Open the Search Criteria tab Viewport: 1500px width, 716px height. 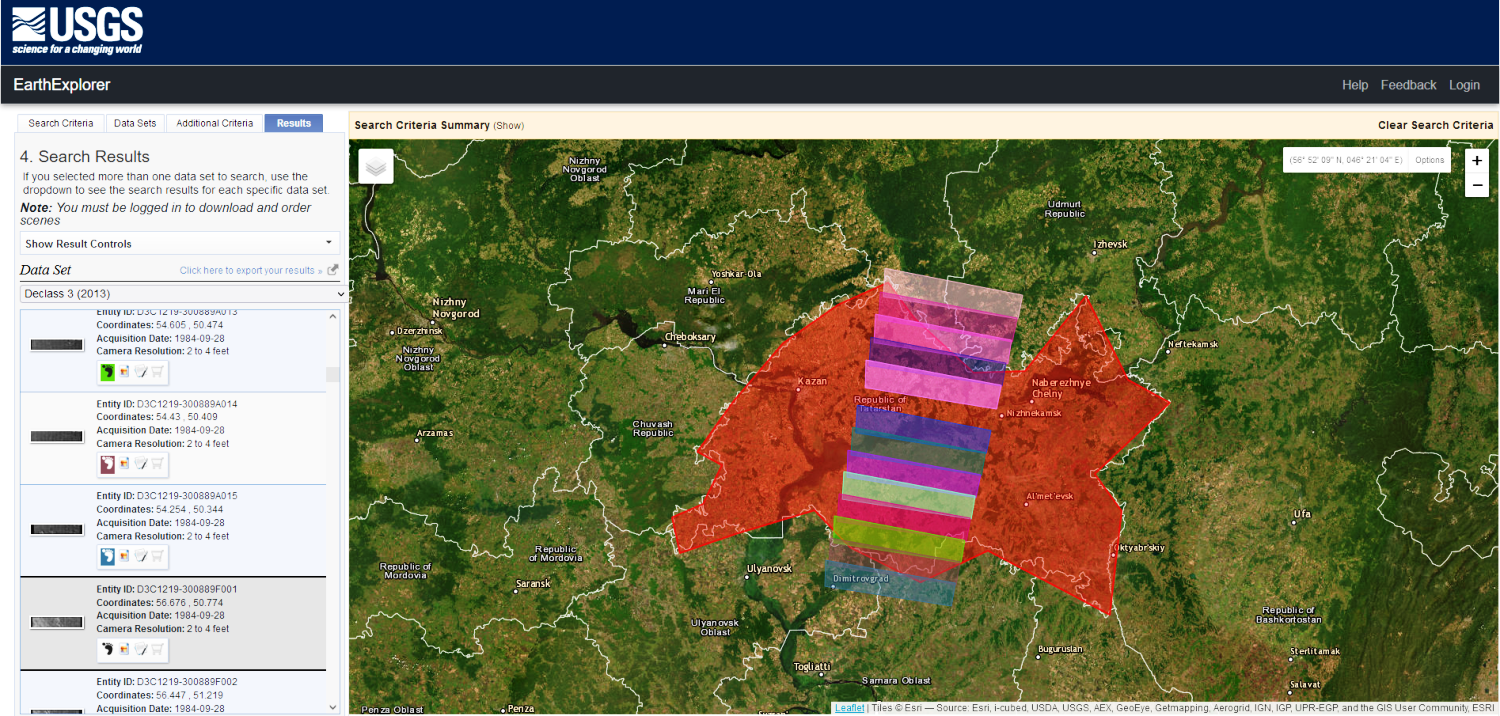pyautogui.click(x=60, y=123)
